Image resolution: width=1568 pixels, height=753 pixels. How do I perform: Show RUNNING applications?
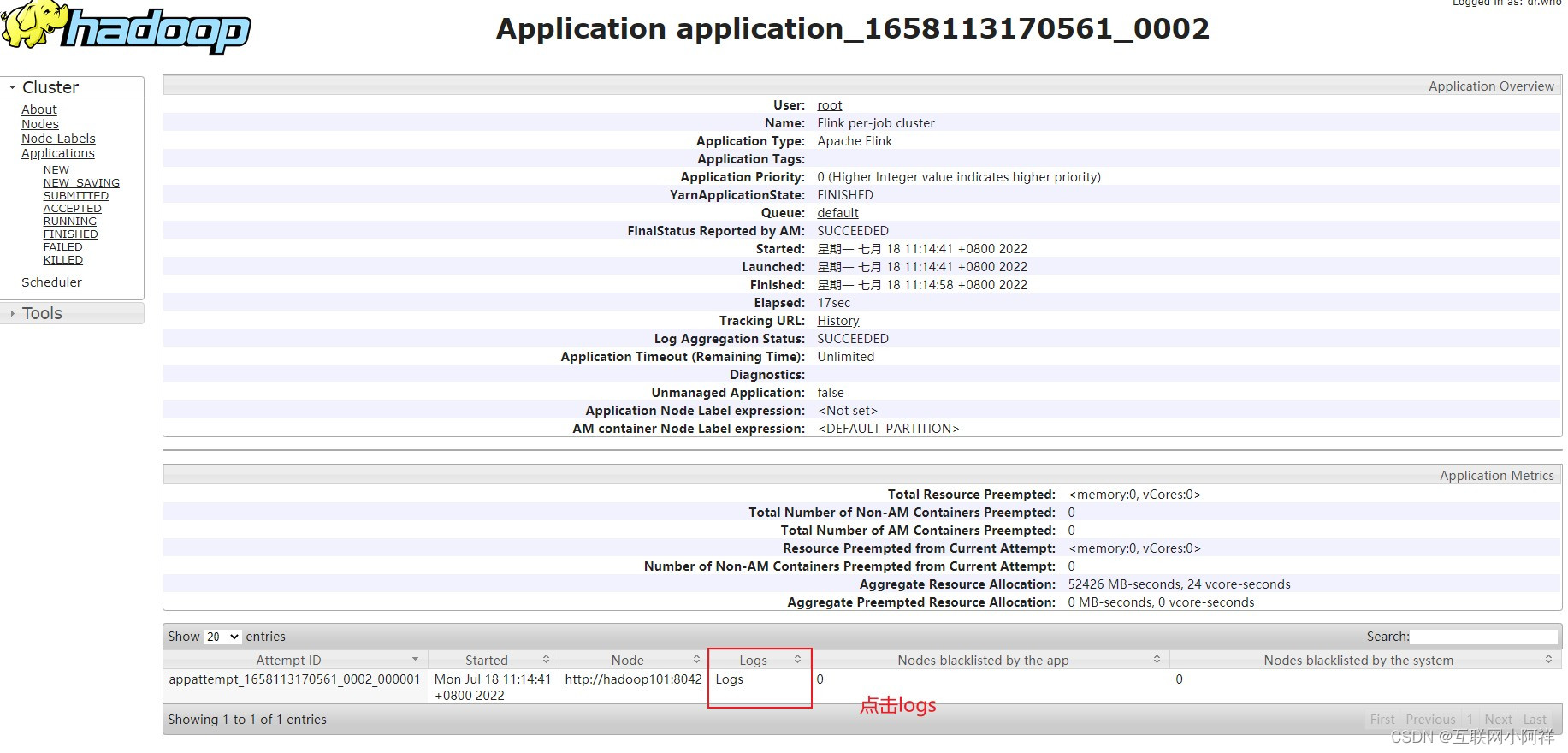(70, 222)
